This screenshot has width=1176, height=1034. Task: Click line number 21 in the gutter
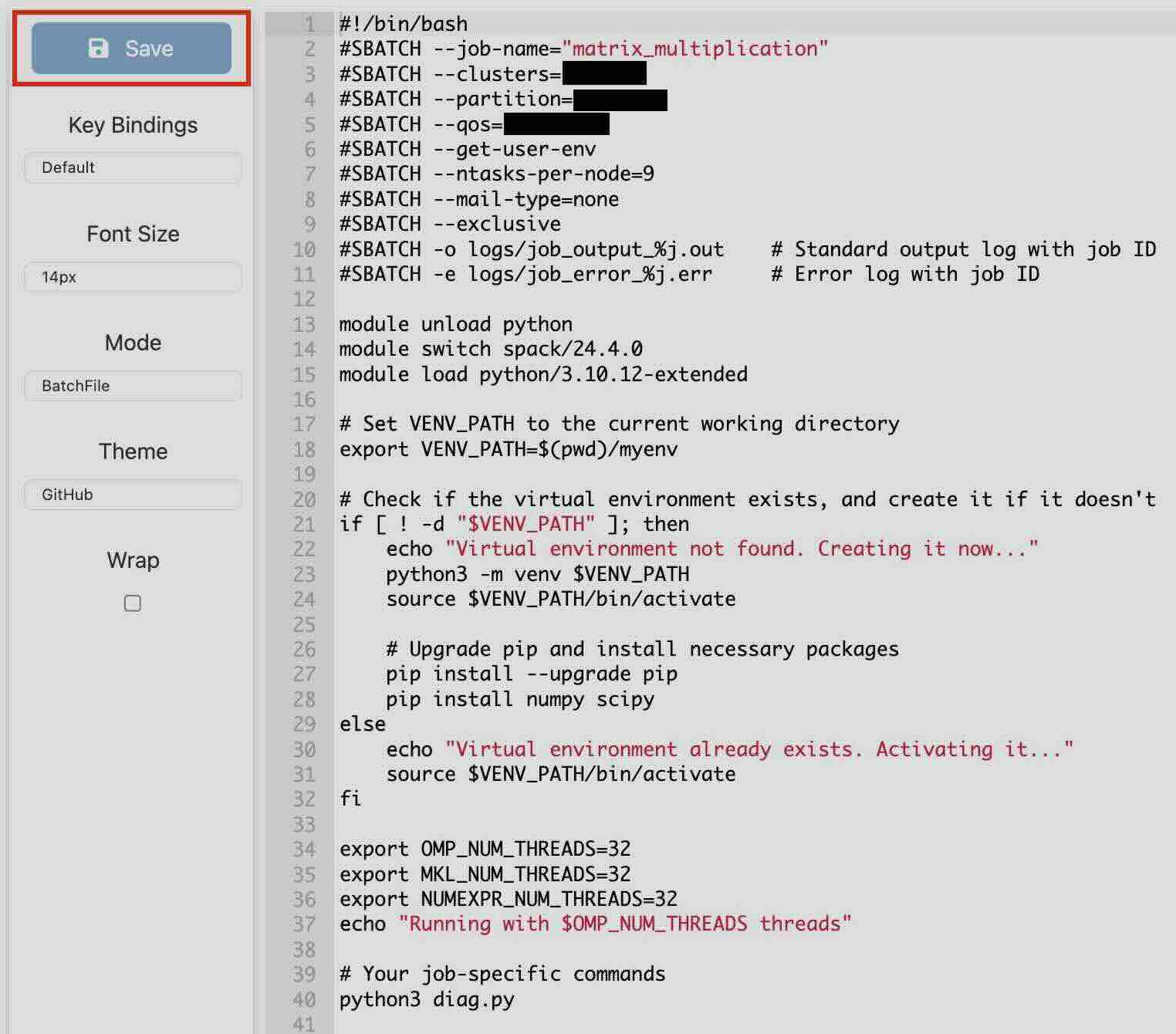(305, 525)
